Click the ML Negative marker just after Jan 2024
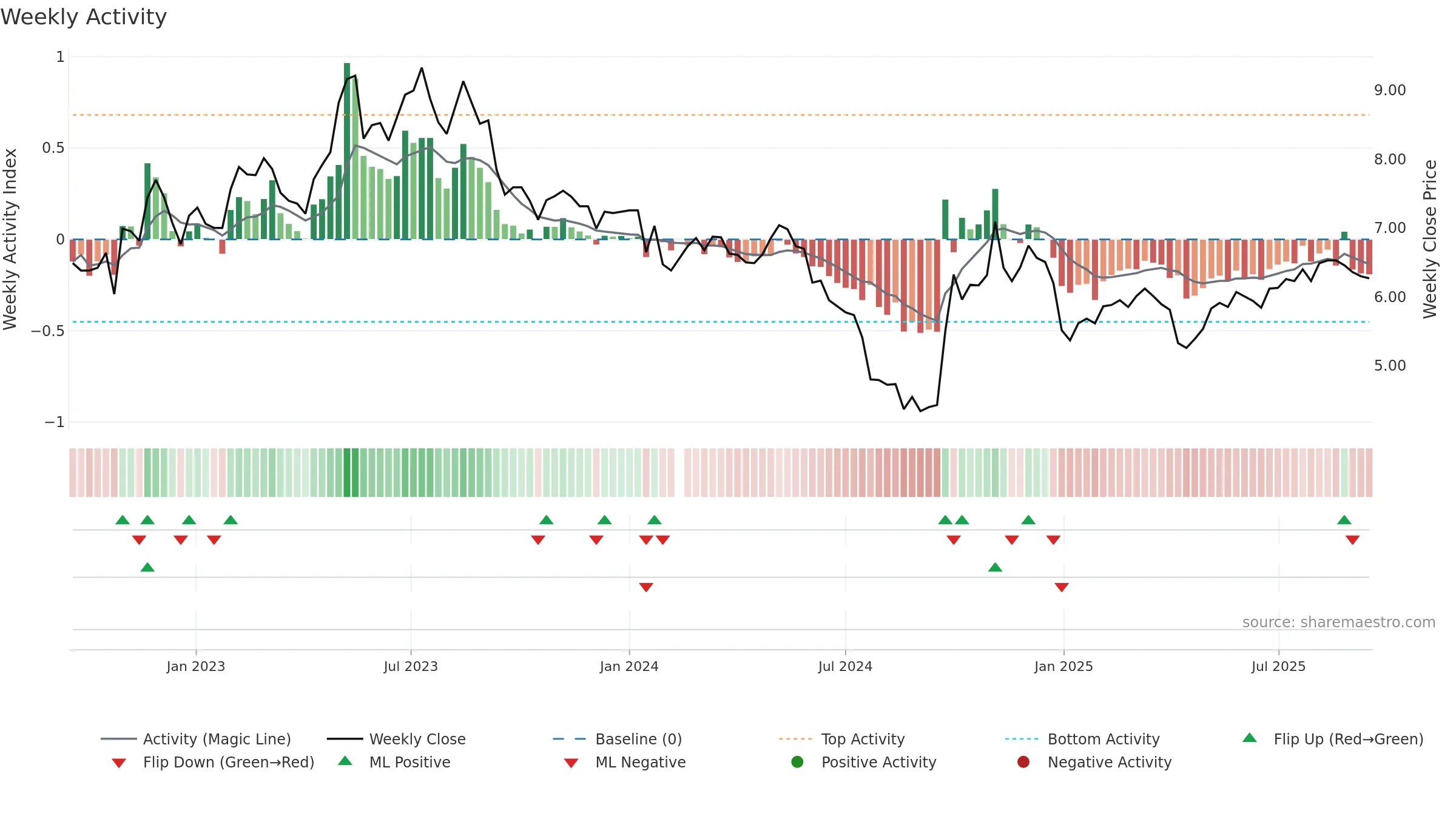 [646, 587]
